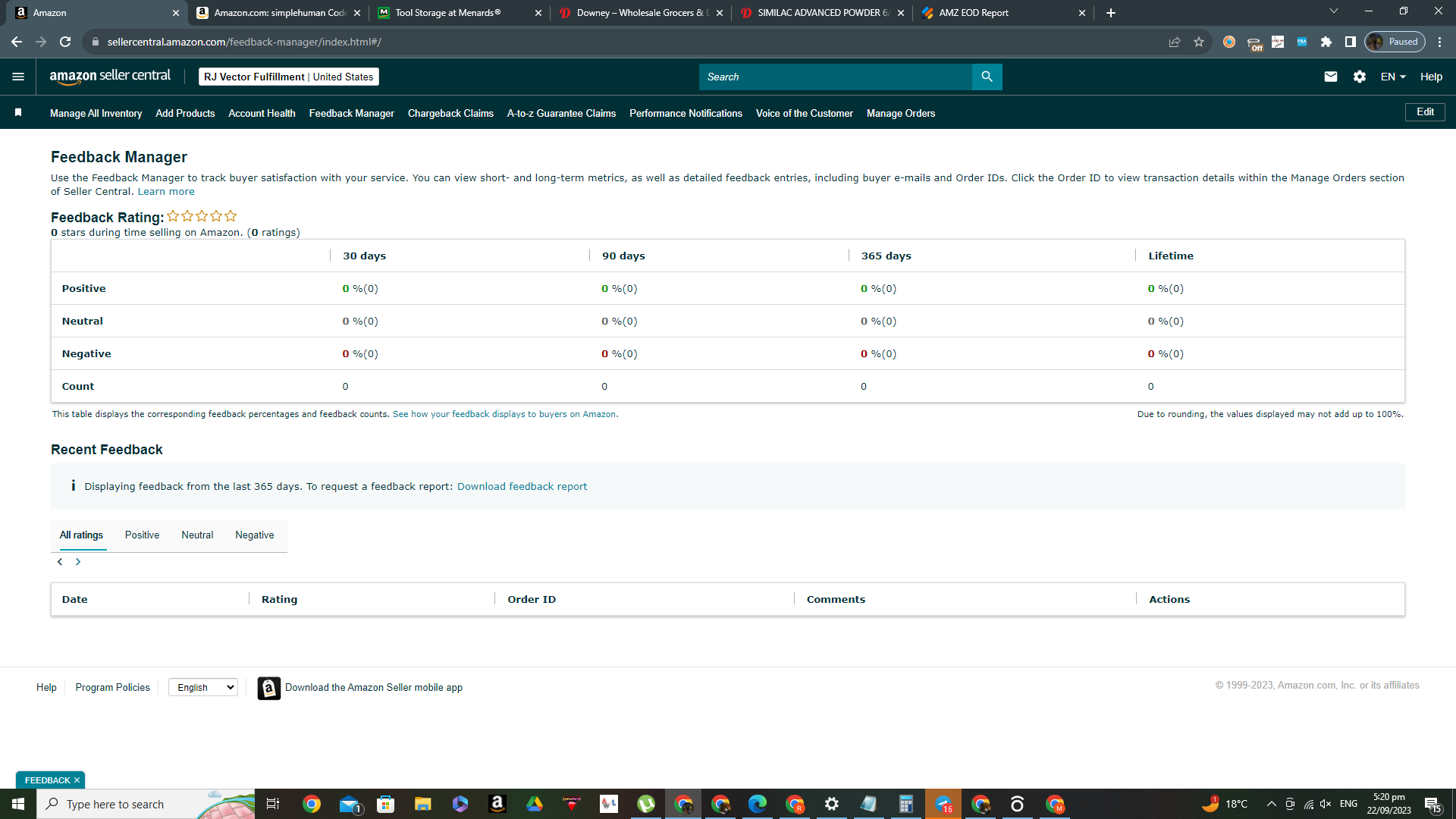
Task: Open Amazon app in taskbar
Action: click(497, 804)
